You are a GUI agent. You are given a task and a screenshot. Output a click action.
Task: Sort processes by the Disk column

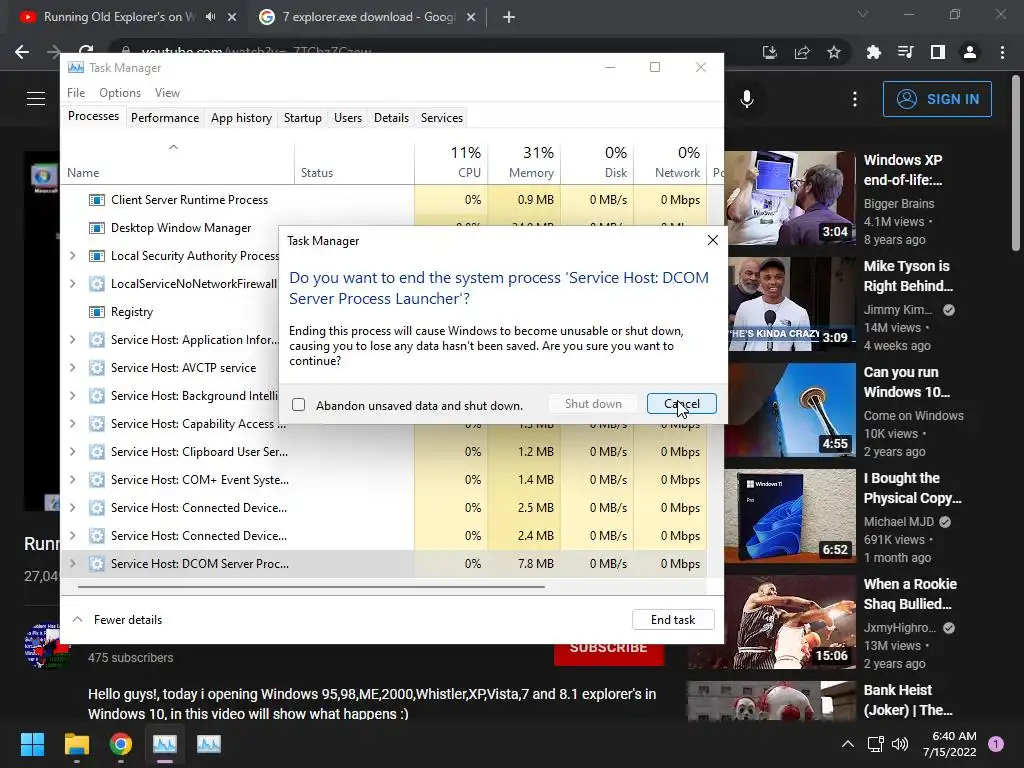(597, 163)
